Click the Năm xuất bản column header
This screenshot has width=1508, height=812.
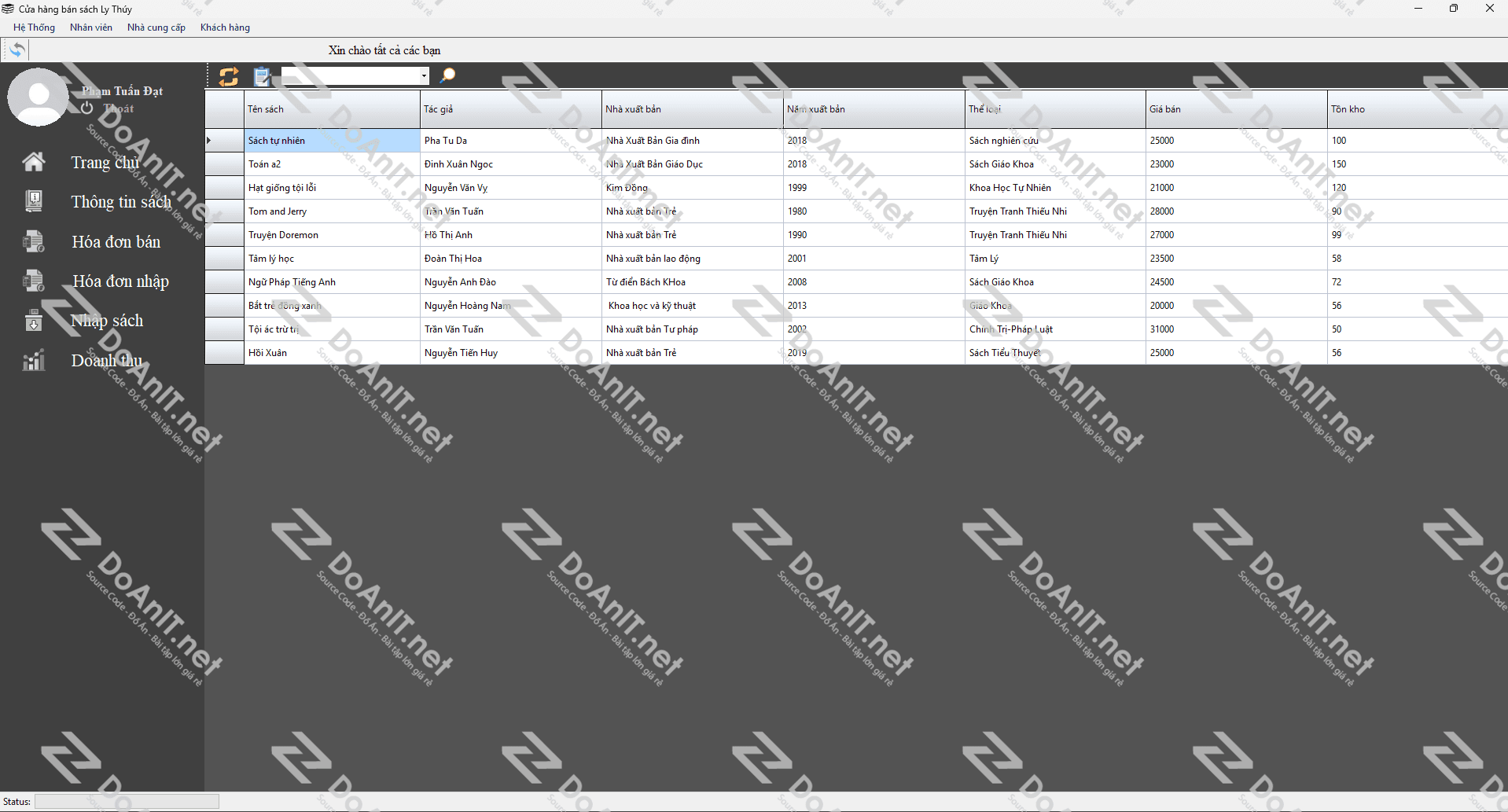click(874, 109)
